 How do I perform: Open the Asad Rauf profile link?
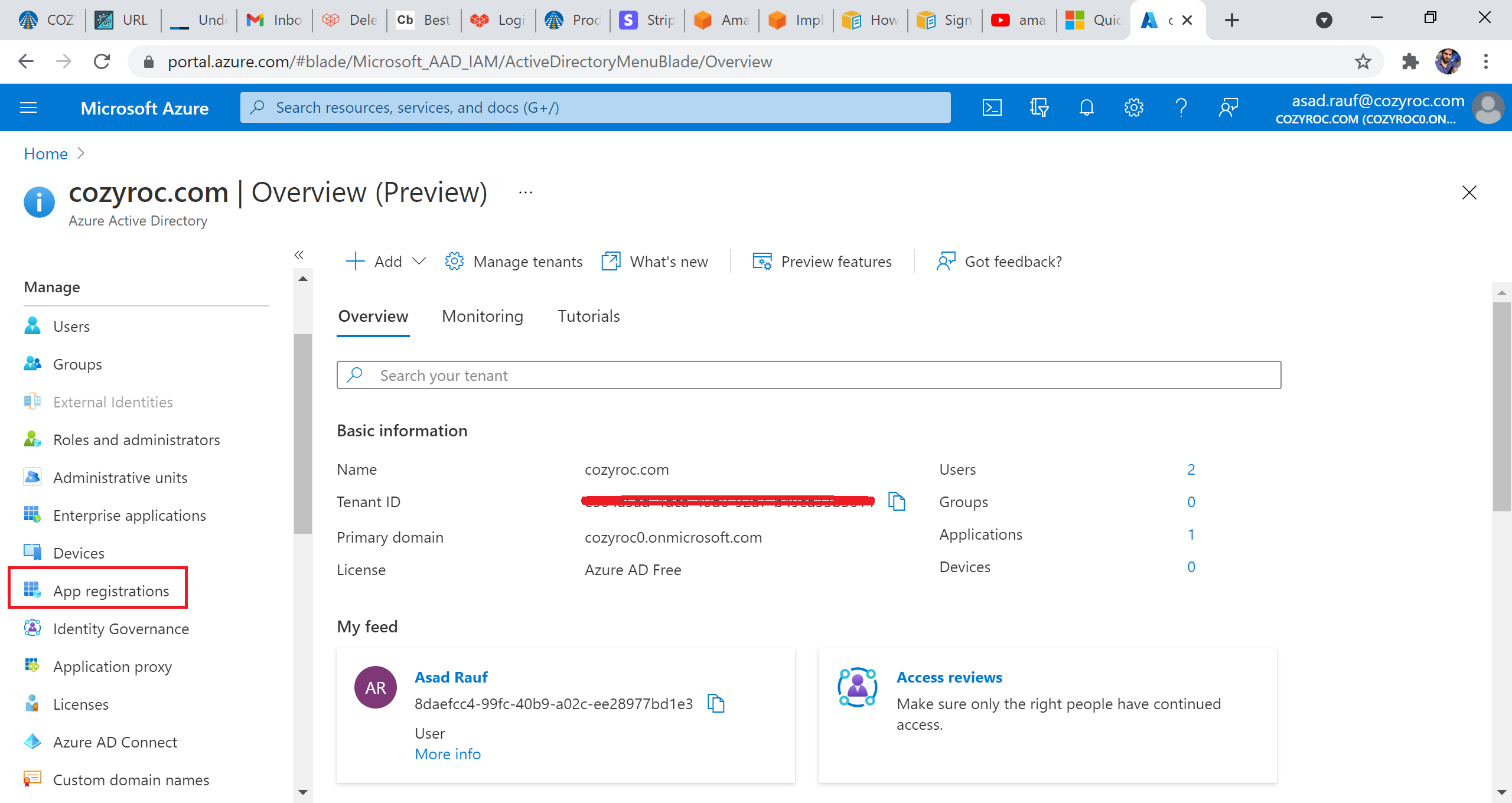point(451,677)
